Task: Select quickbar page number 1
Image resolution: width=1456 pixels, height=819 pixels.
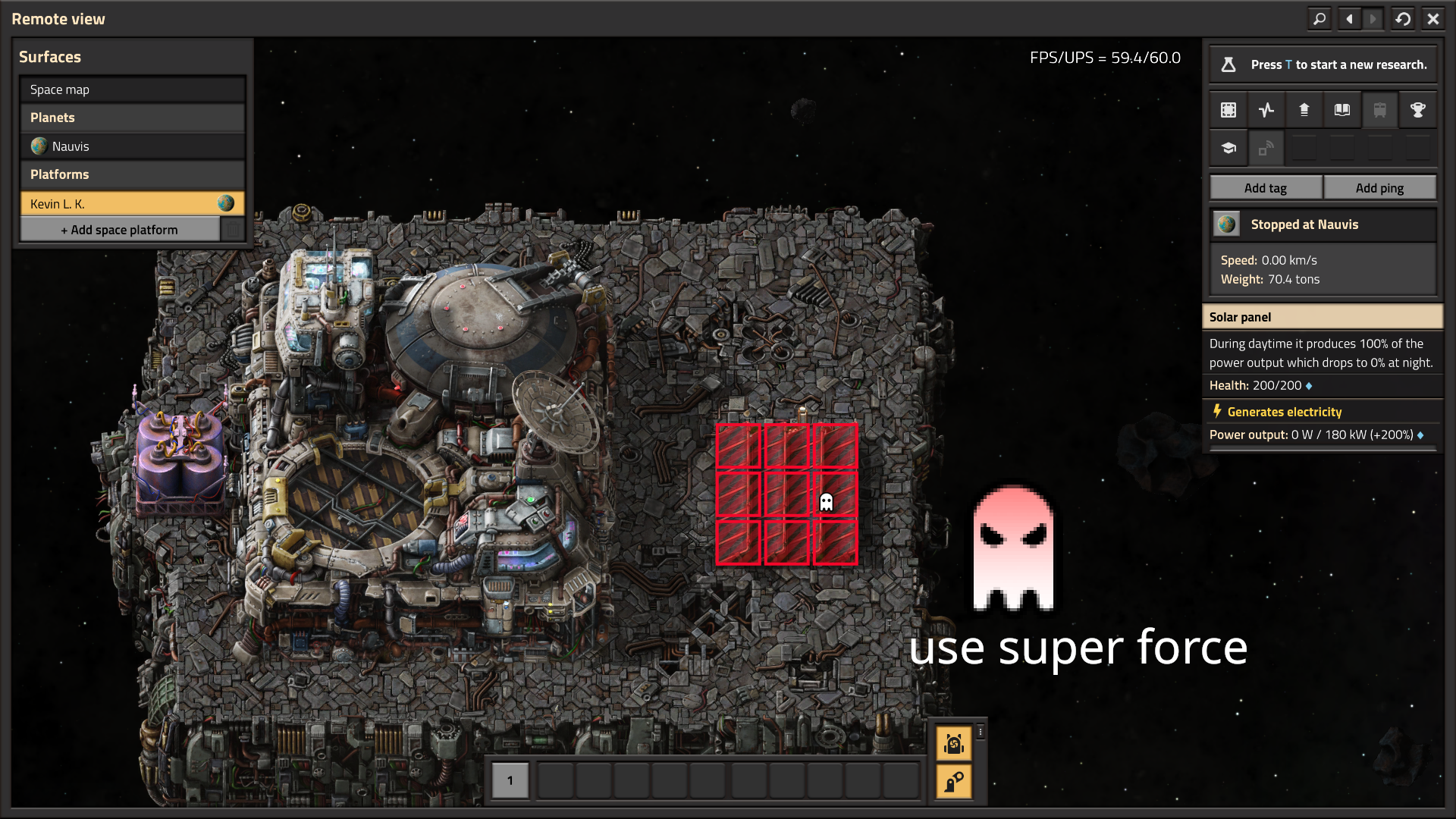Action: point(510,780)
